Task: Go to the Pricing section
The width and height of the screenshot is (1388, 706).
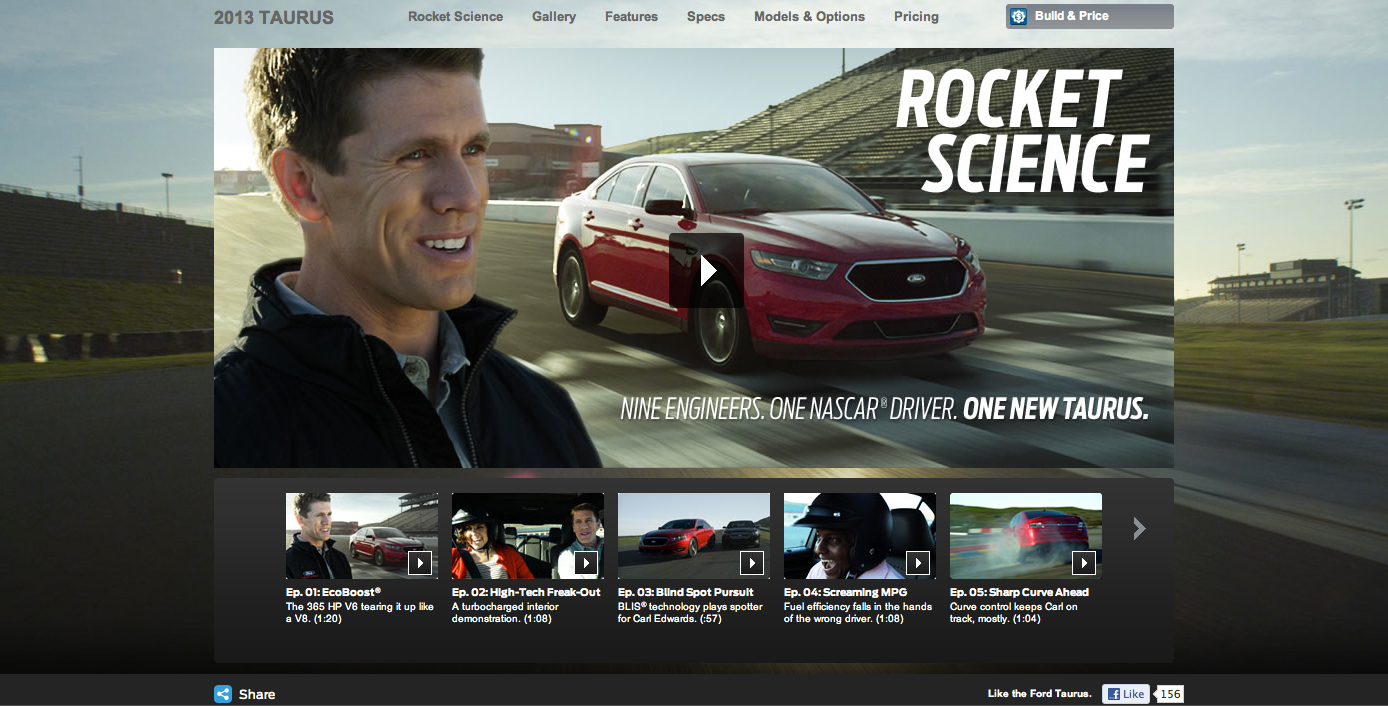Action: coord(917,17)
